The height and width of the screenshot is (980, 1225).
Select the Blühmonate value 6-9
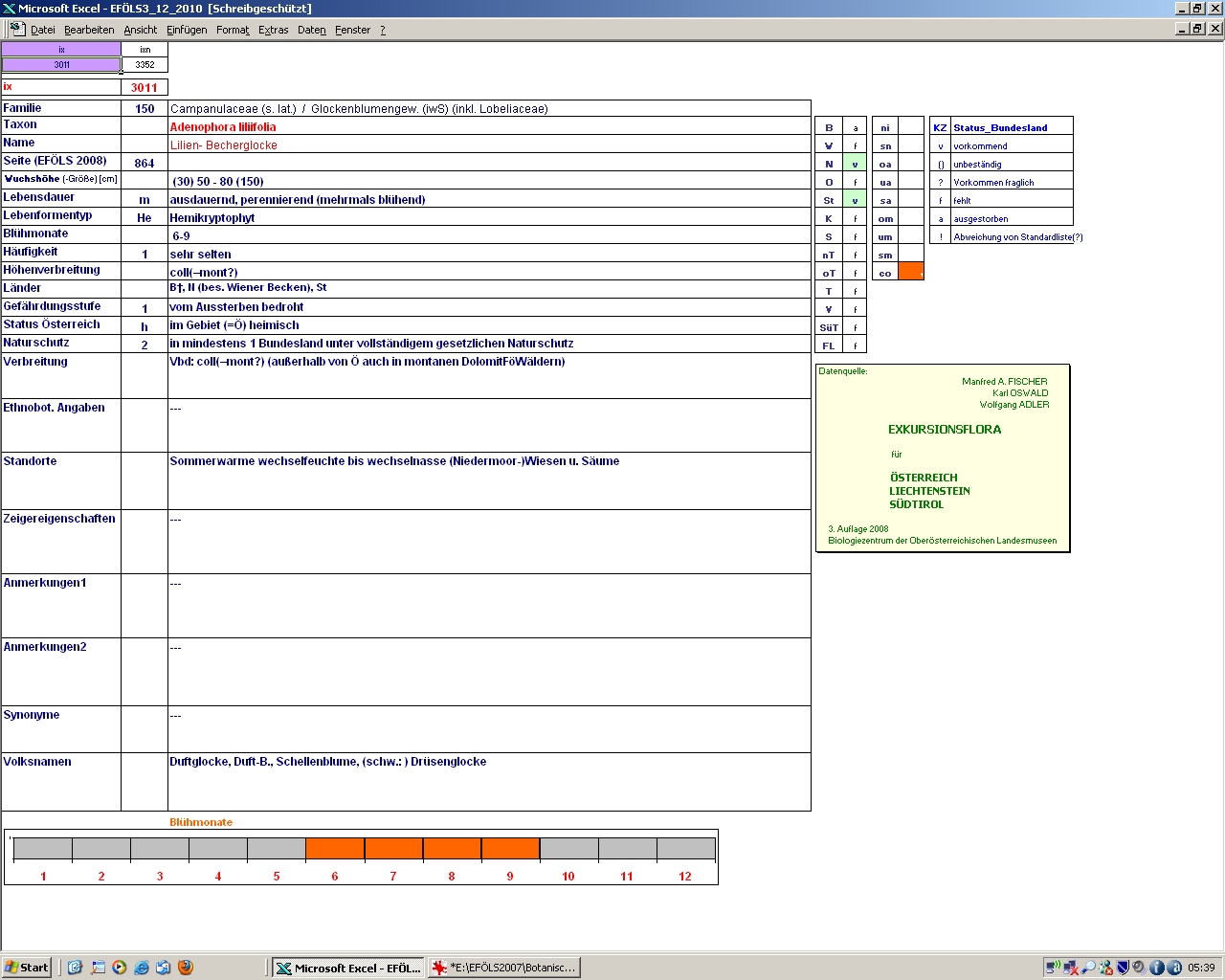[181, 235]
